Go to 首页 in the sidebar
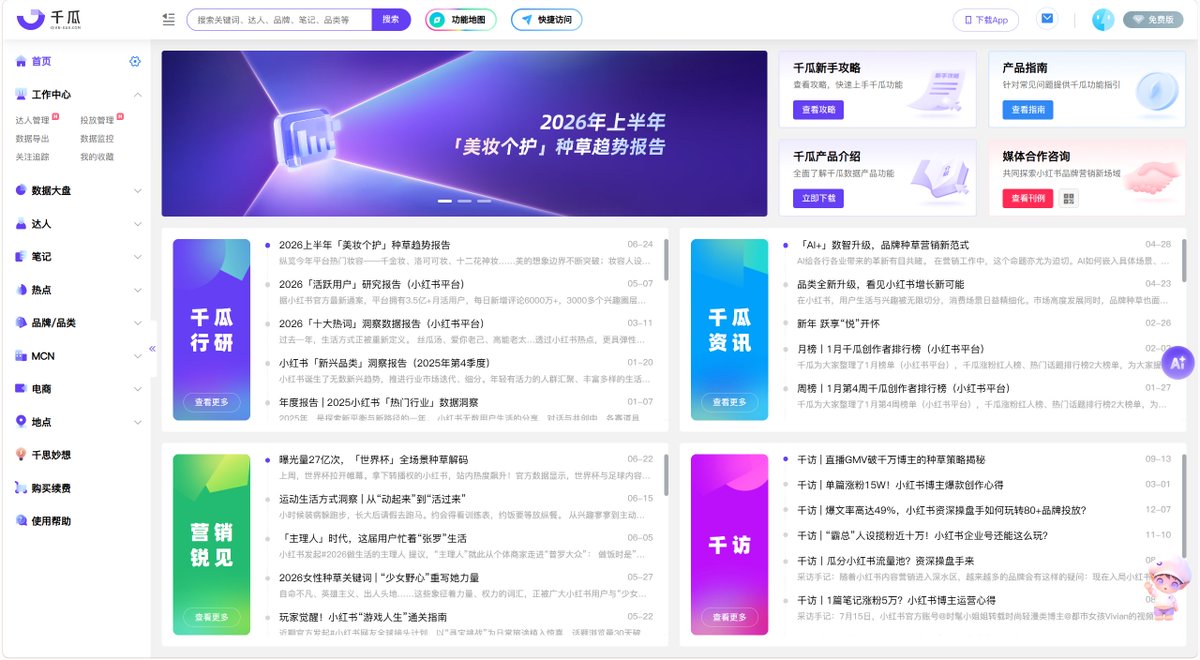The image size is (1200, 660). tap(40, 62)
